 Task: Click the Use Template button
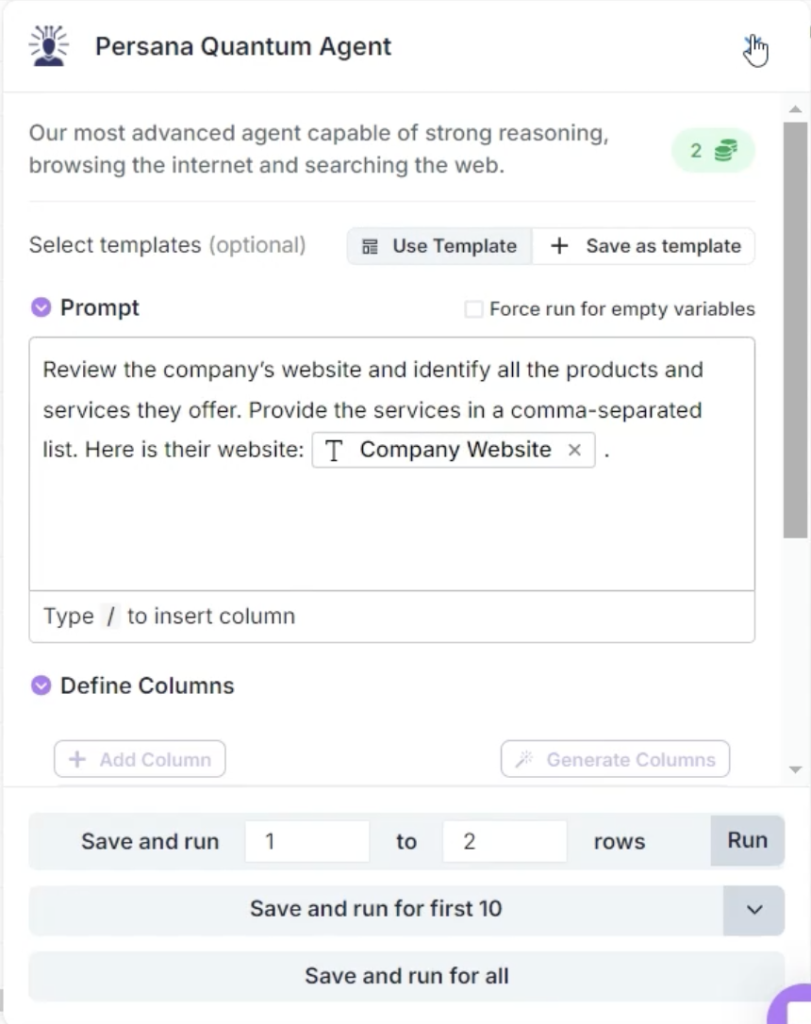[440, 246]
